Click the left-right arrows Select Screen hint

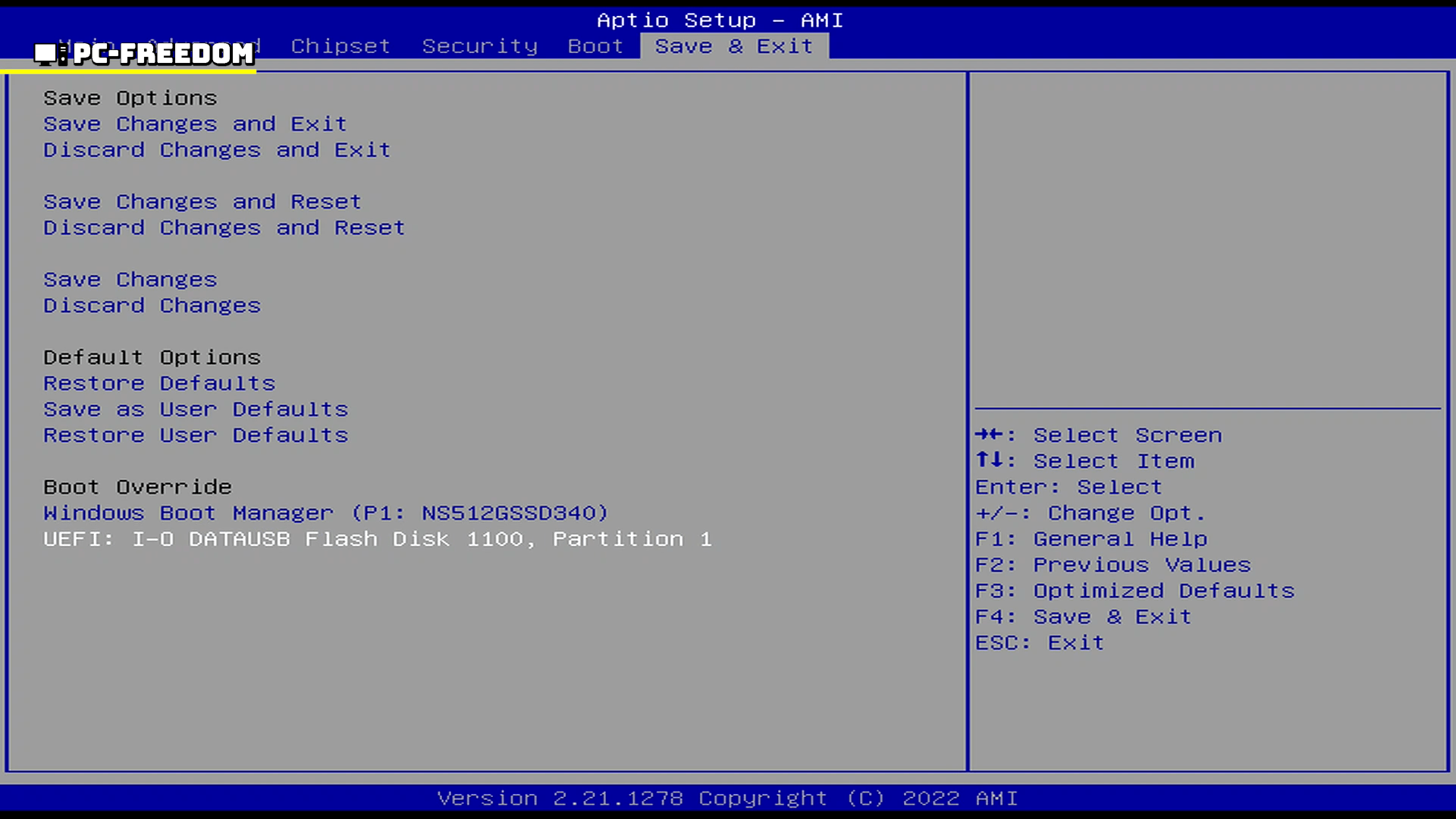(1097, 435)
